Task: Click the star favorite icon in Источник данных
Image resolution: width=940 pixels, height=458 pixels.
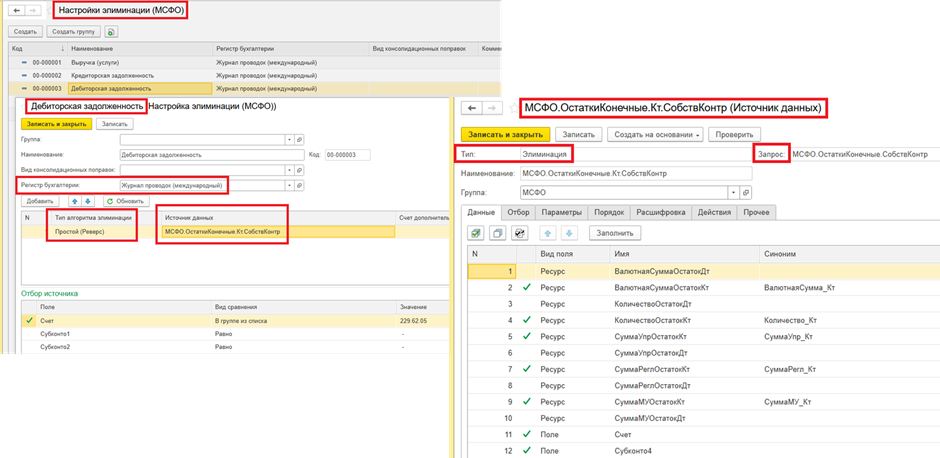Action: pyautogui.click(x=513, y=107)
